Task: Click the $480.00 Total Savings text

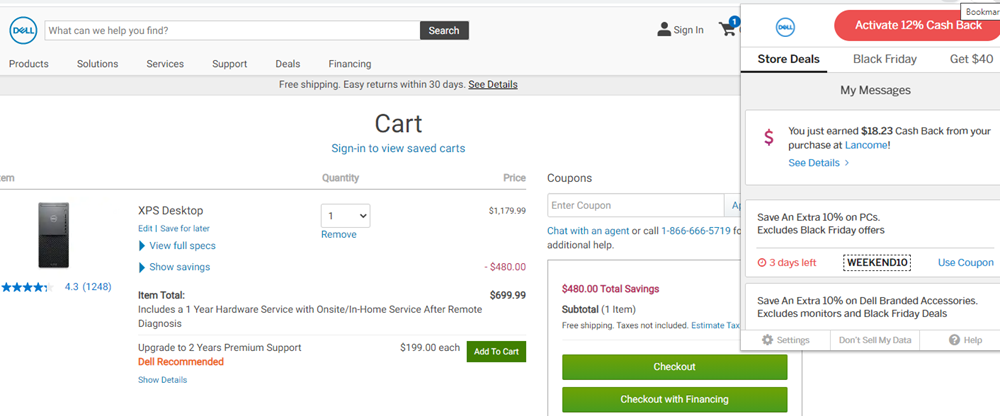Action: tap(610, 289)
